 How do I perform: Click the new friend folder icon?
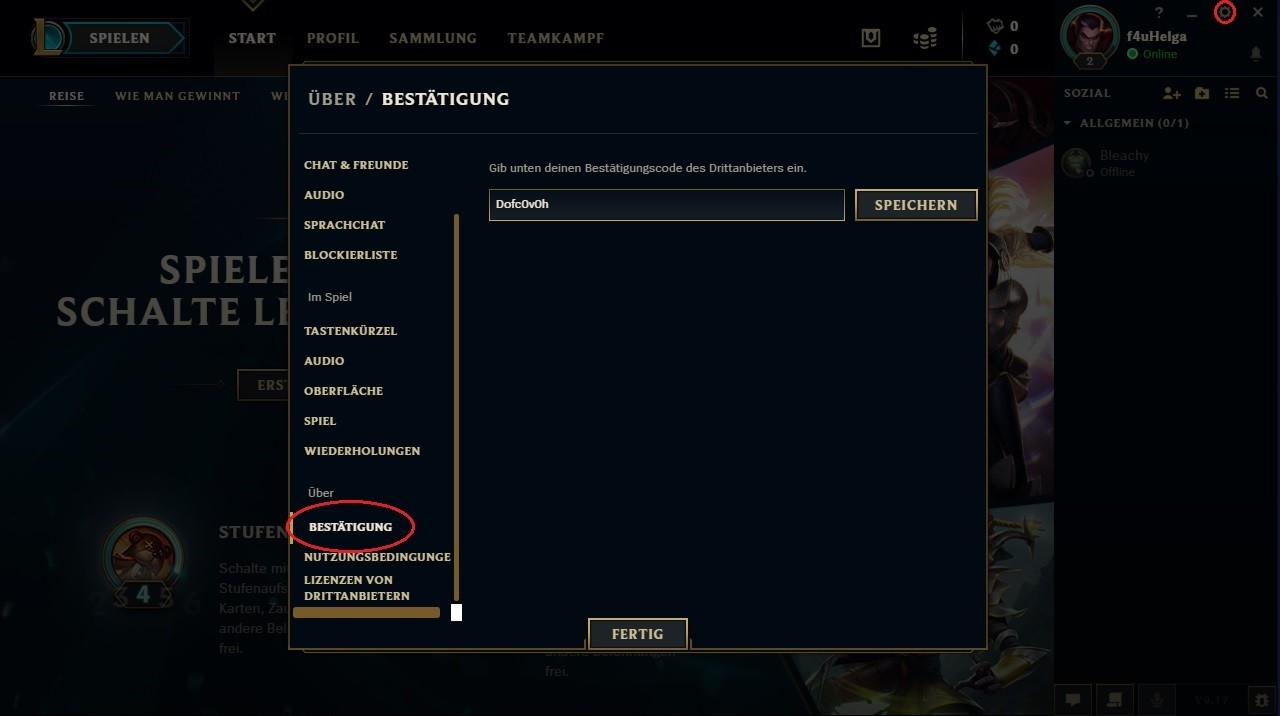coord(1202,93)
